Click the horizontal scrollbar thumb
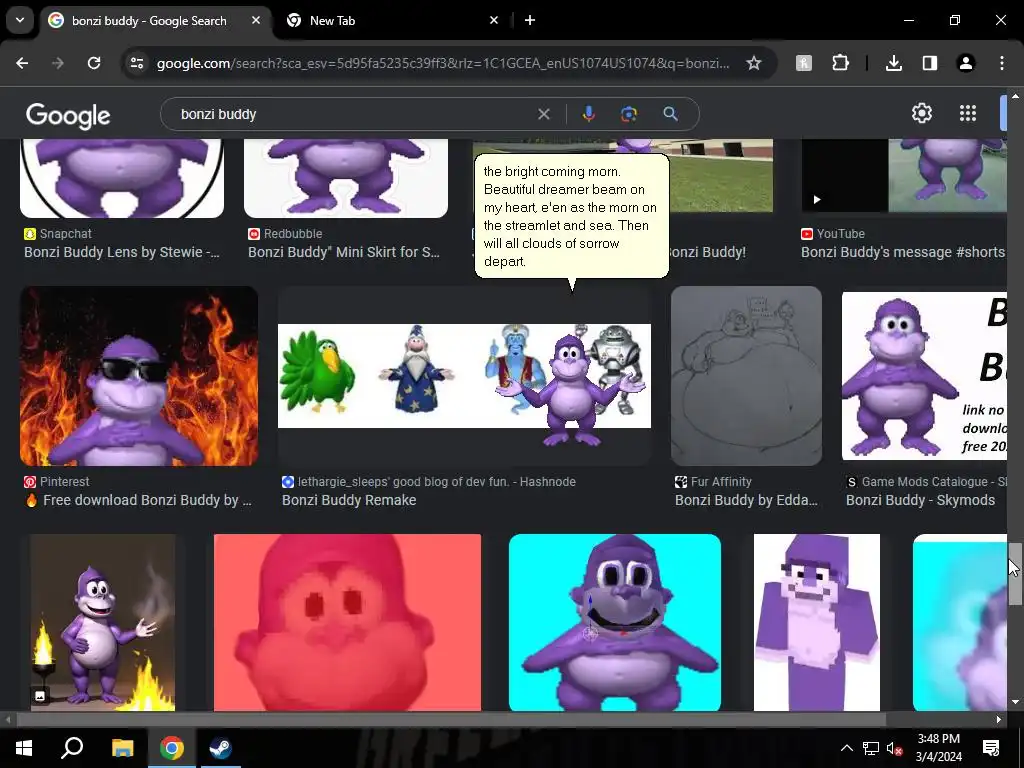 (x=451, y=720)
